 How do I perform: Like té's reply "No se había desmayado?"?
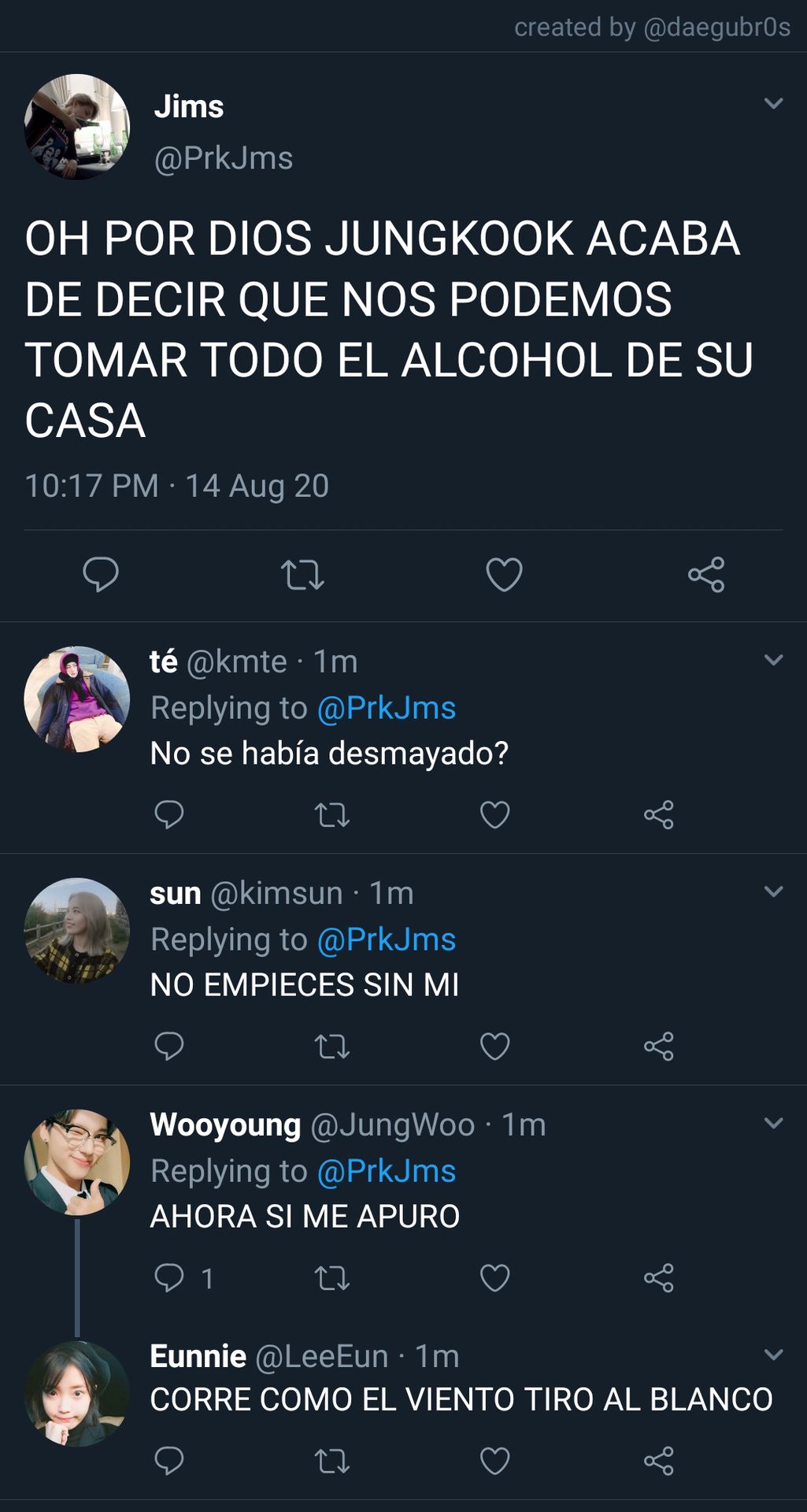(494, 814)
